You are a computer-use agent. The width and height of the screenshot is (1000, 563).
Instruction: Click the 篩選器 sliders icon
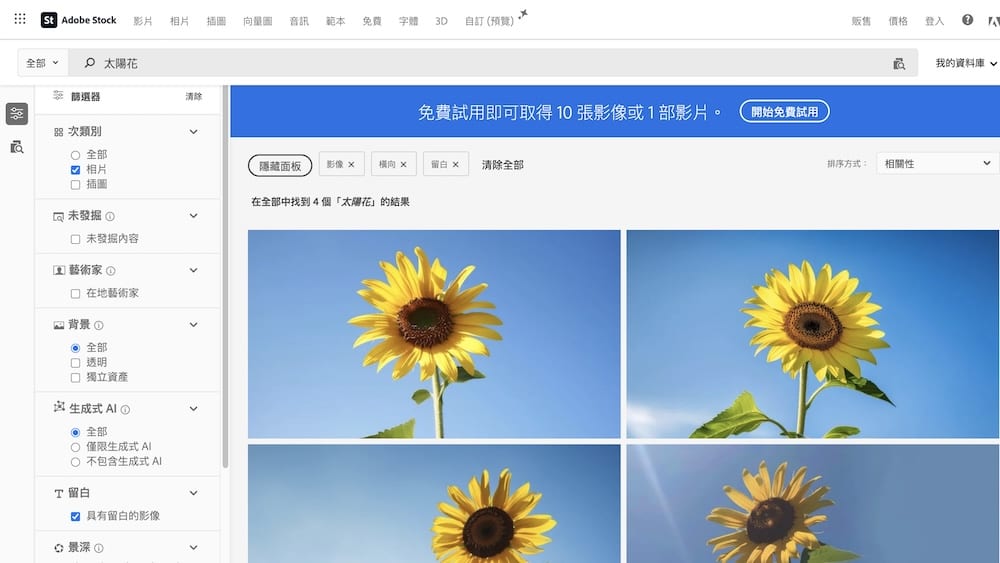[x=58, y=96]
